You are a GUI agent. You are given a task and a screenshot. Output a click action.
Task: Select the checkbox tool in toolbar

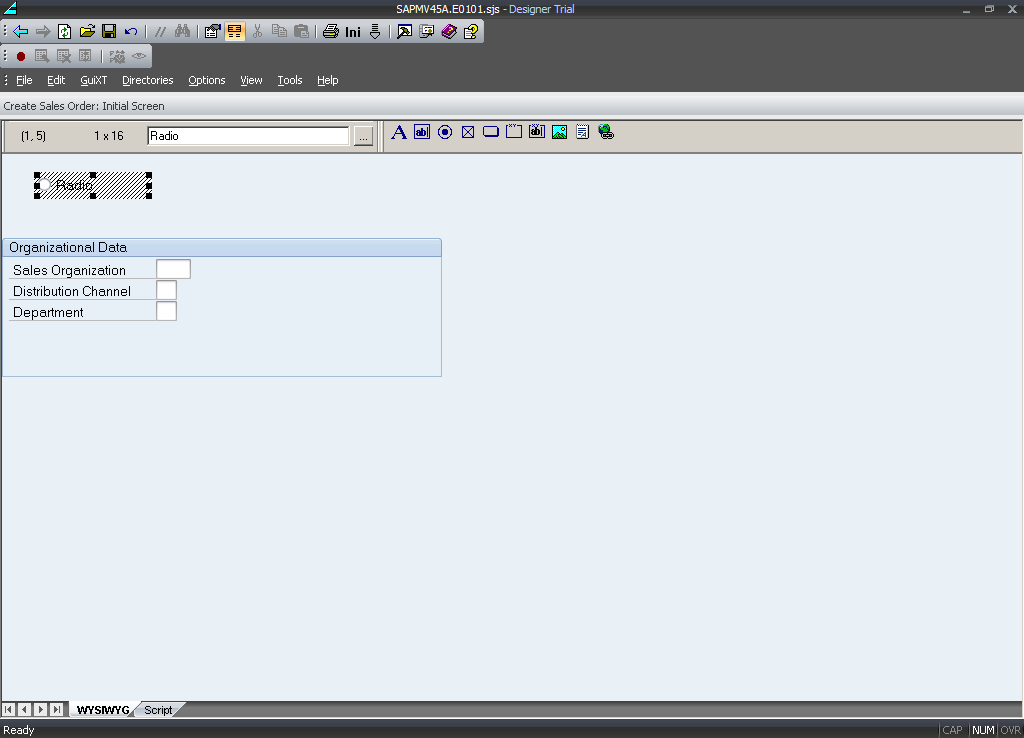468,132
